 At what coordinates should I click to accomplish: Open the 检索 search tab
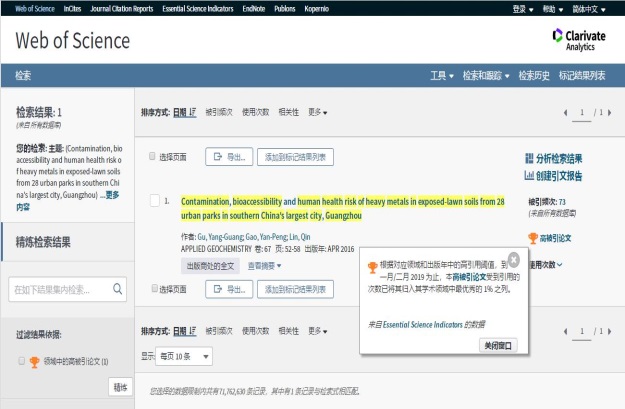click(23, 75)
